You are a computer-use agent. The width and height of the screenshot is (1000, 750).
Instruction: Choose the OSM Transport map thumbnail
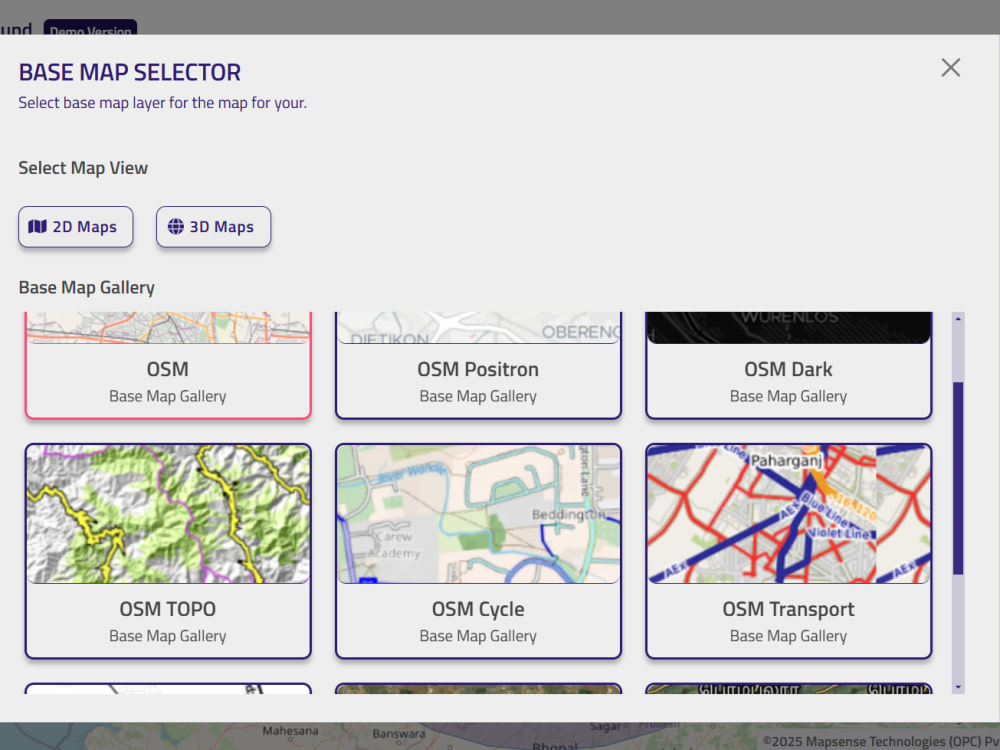pyautogui.click(x=788, y=514)
